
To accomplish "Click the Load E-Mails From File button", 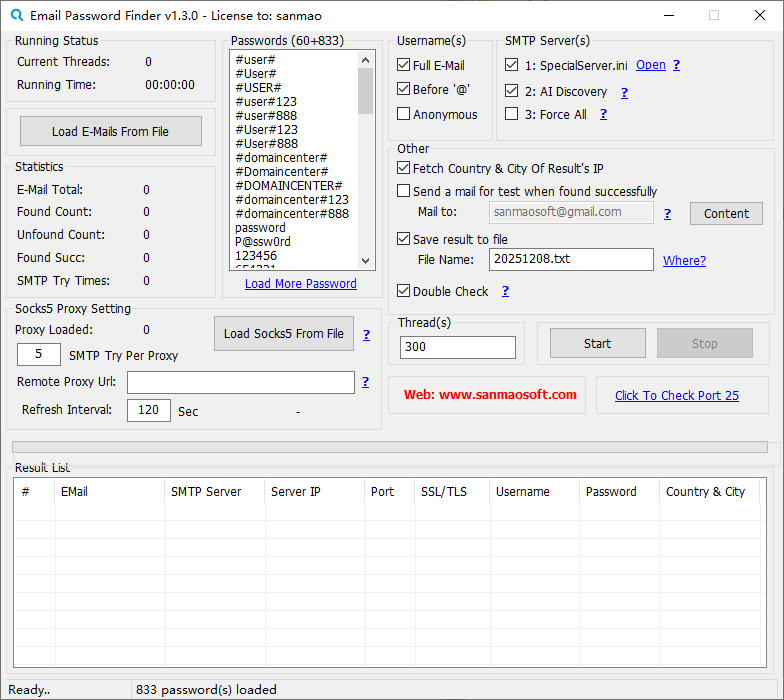I will [x=110, y=132].
